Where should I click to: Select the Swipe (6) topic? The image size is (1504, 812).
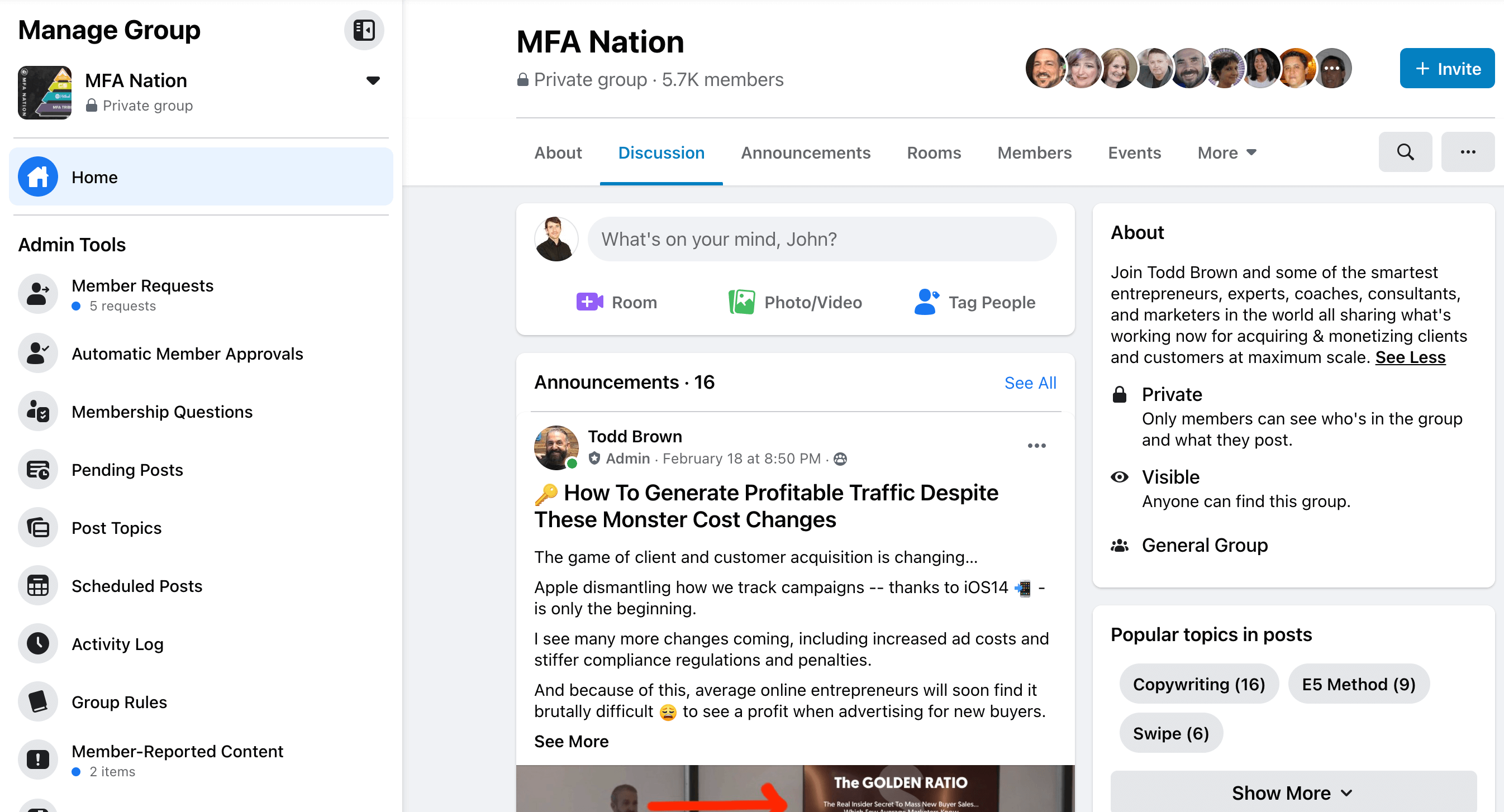[1170, 733]
